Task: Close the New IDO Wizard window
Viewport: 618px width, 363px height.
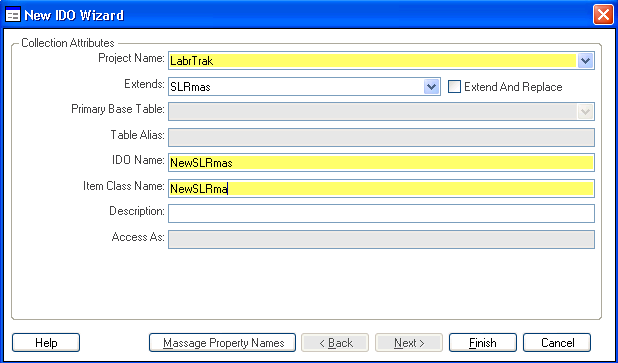Action: click(x=603, y=15)
